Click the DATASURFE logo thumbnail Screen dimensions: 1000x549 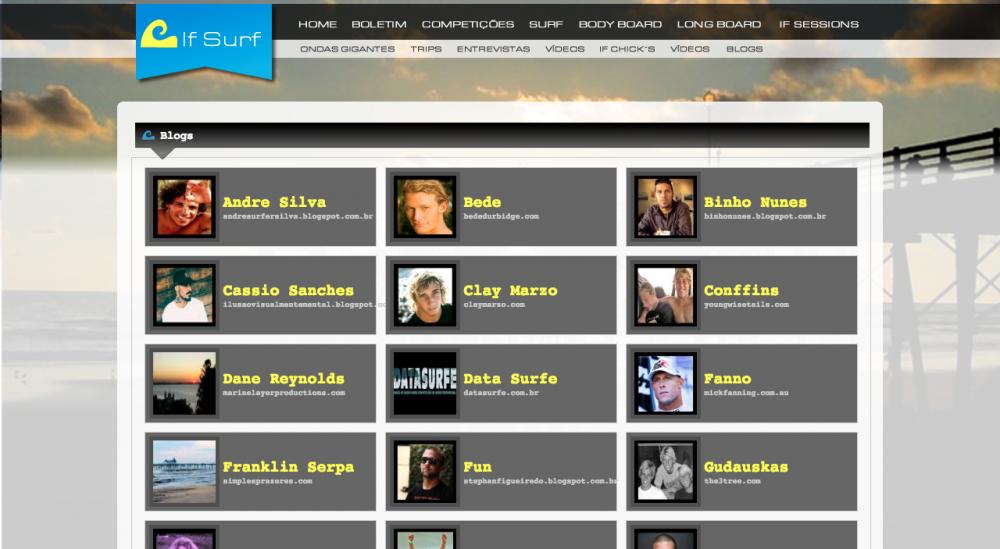[425, 383]
